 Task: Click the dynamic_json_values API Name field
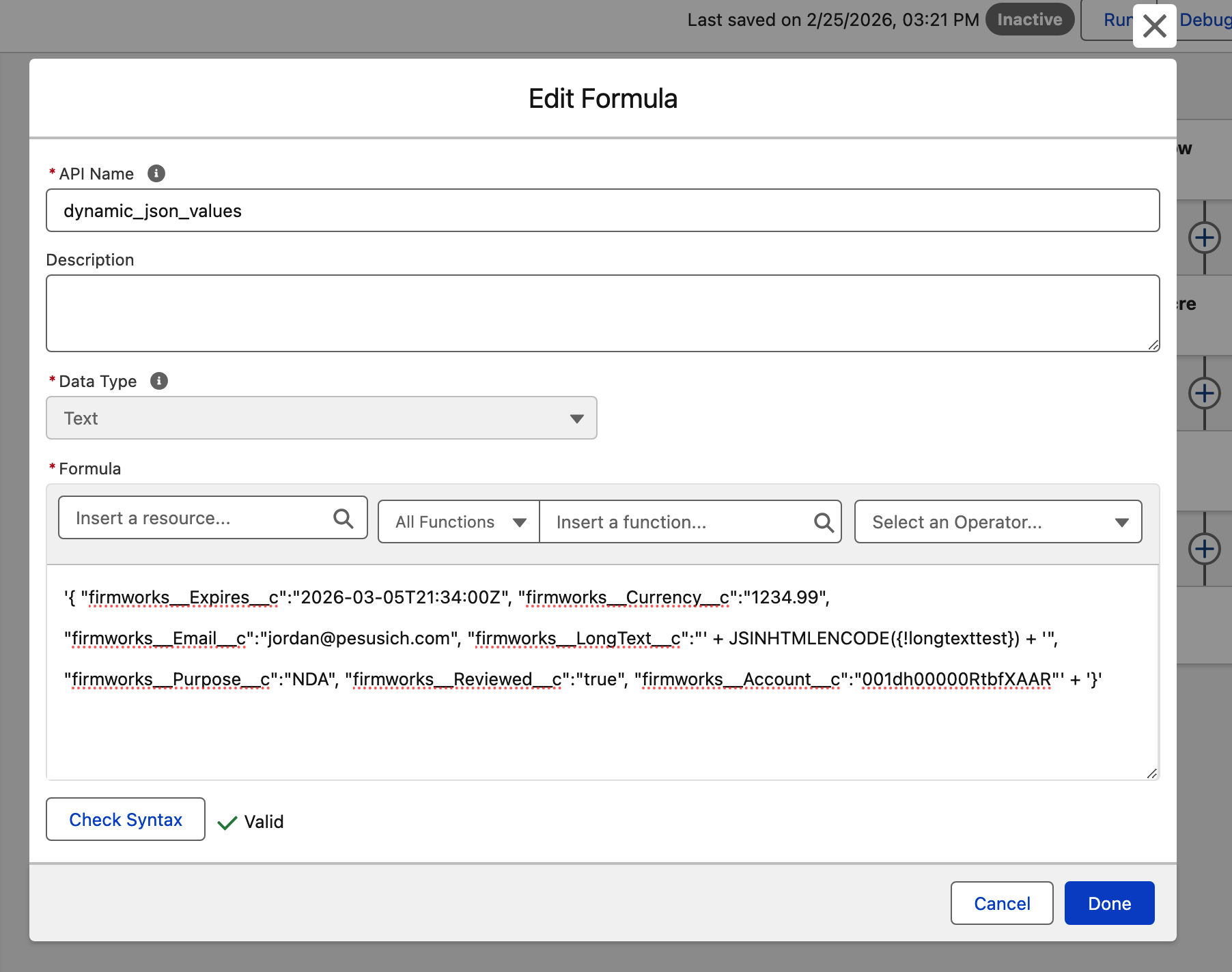[602, 210]
